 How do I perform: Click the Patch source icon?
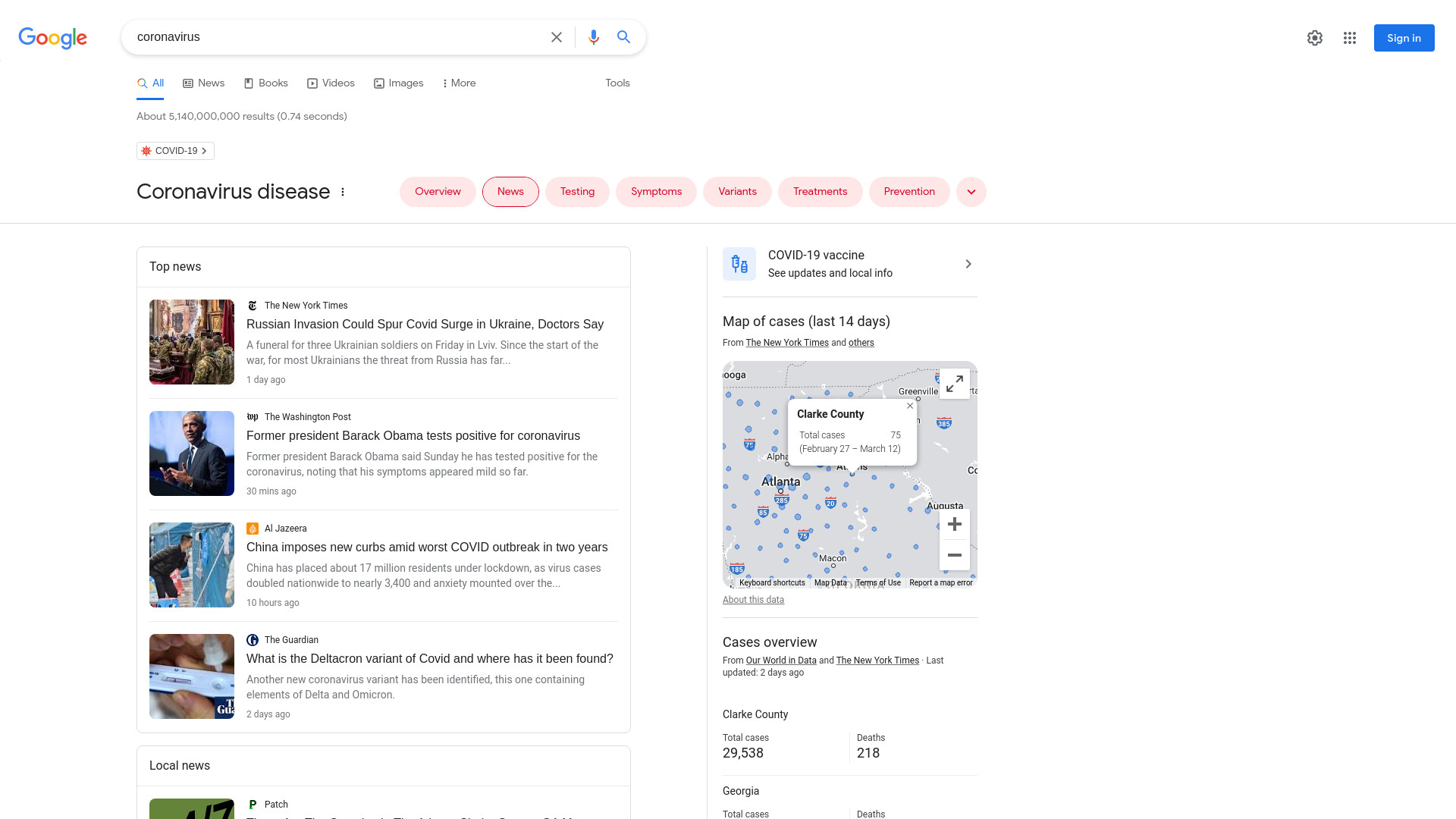point(253,805)
